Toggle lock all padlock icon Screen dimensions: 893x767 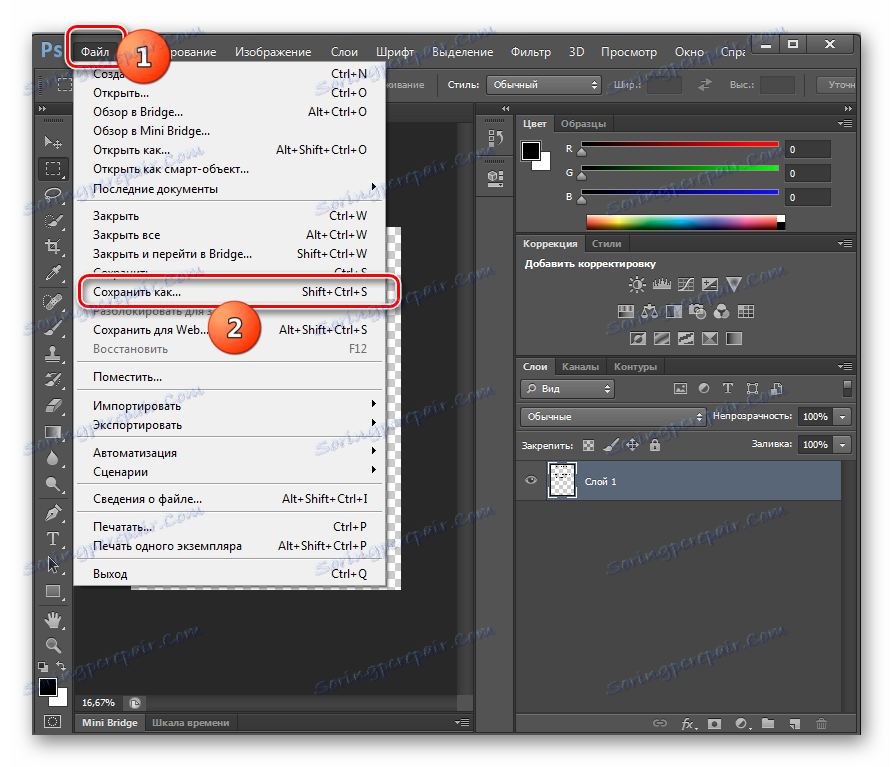655,445
